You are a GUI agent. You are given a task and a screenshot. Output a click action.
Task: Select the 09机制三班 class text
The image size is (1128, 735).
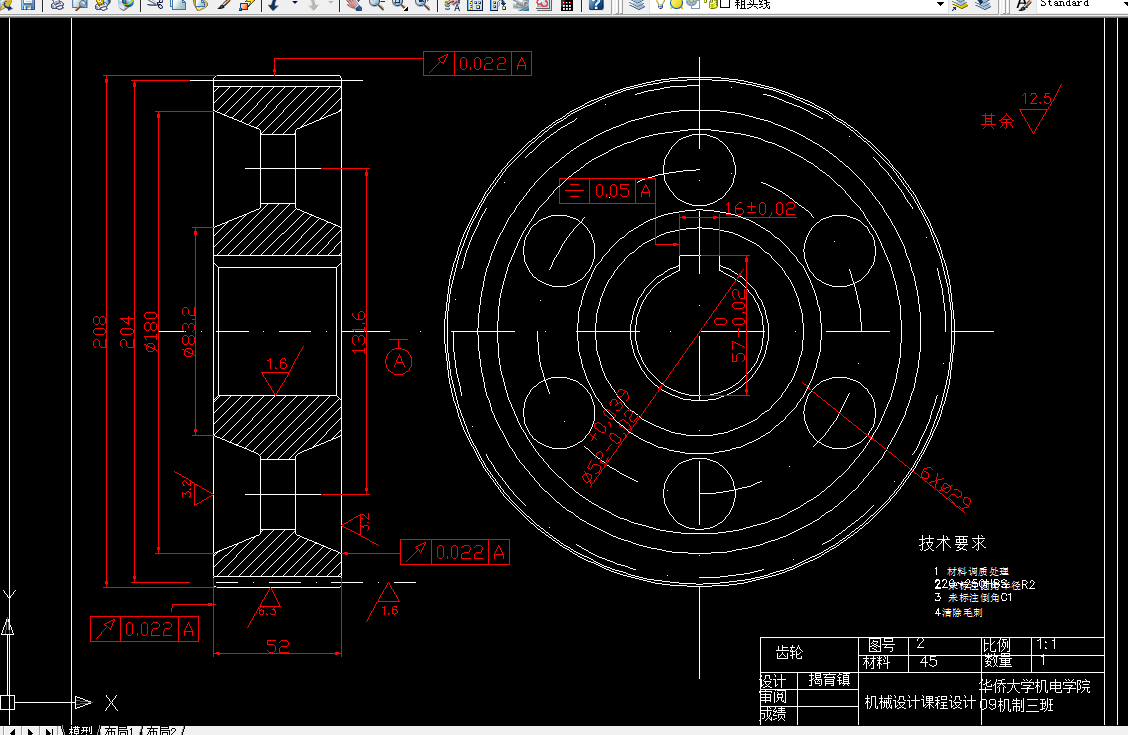tap(1016, 705)
